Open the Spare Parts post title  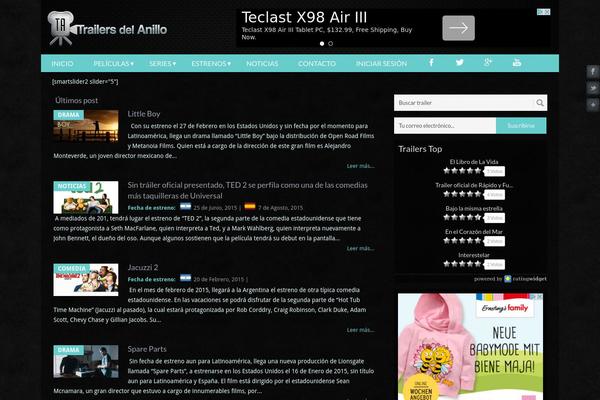(147, 349)
